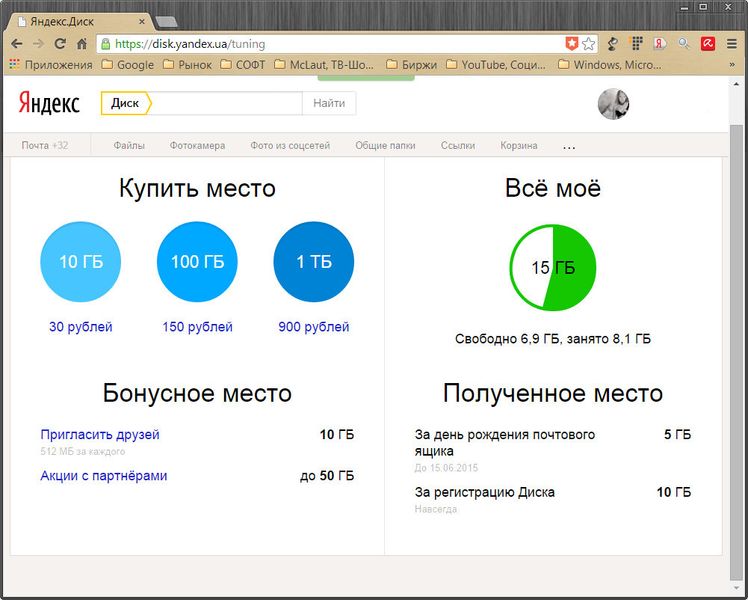Click the 30 рублей price link

coord(81,327)
